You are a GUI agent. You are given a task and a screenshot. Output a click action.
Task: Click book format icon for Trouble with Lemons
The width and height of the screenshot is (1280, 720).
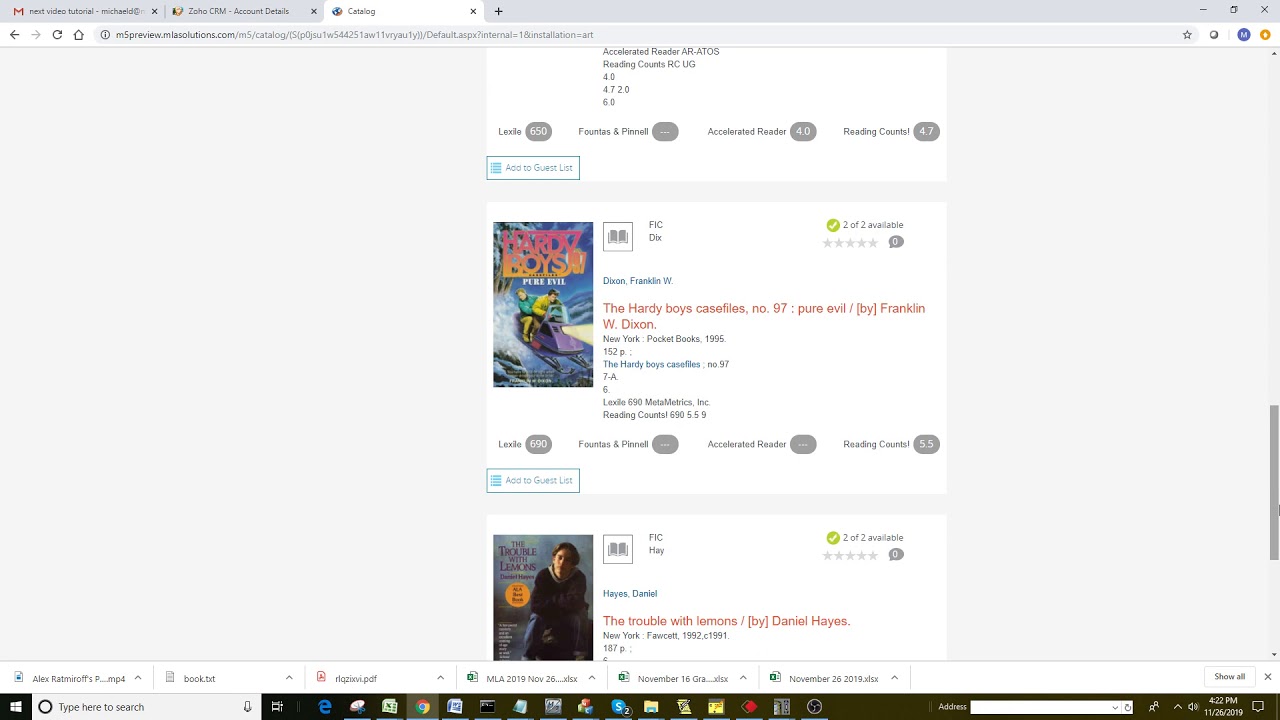pos(618,549)
